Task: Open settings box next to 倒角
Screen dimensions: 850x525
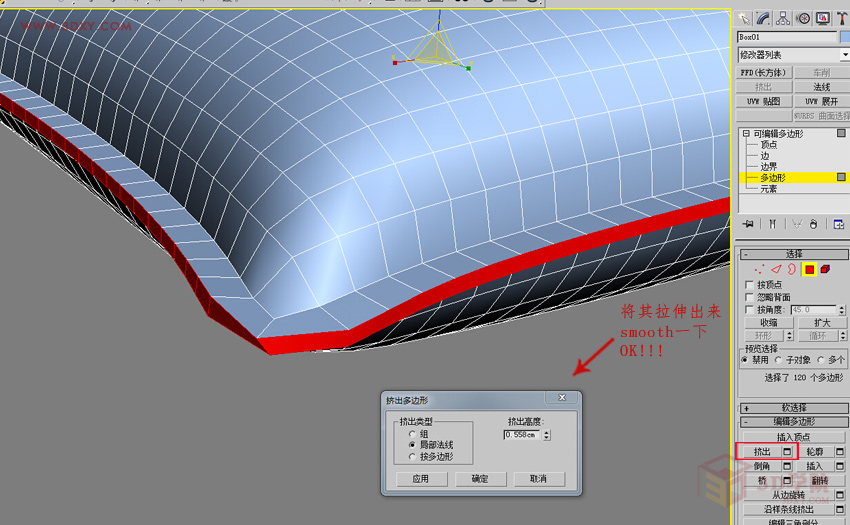Action: click(787, 466)
